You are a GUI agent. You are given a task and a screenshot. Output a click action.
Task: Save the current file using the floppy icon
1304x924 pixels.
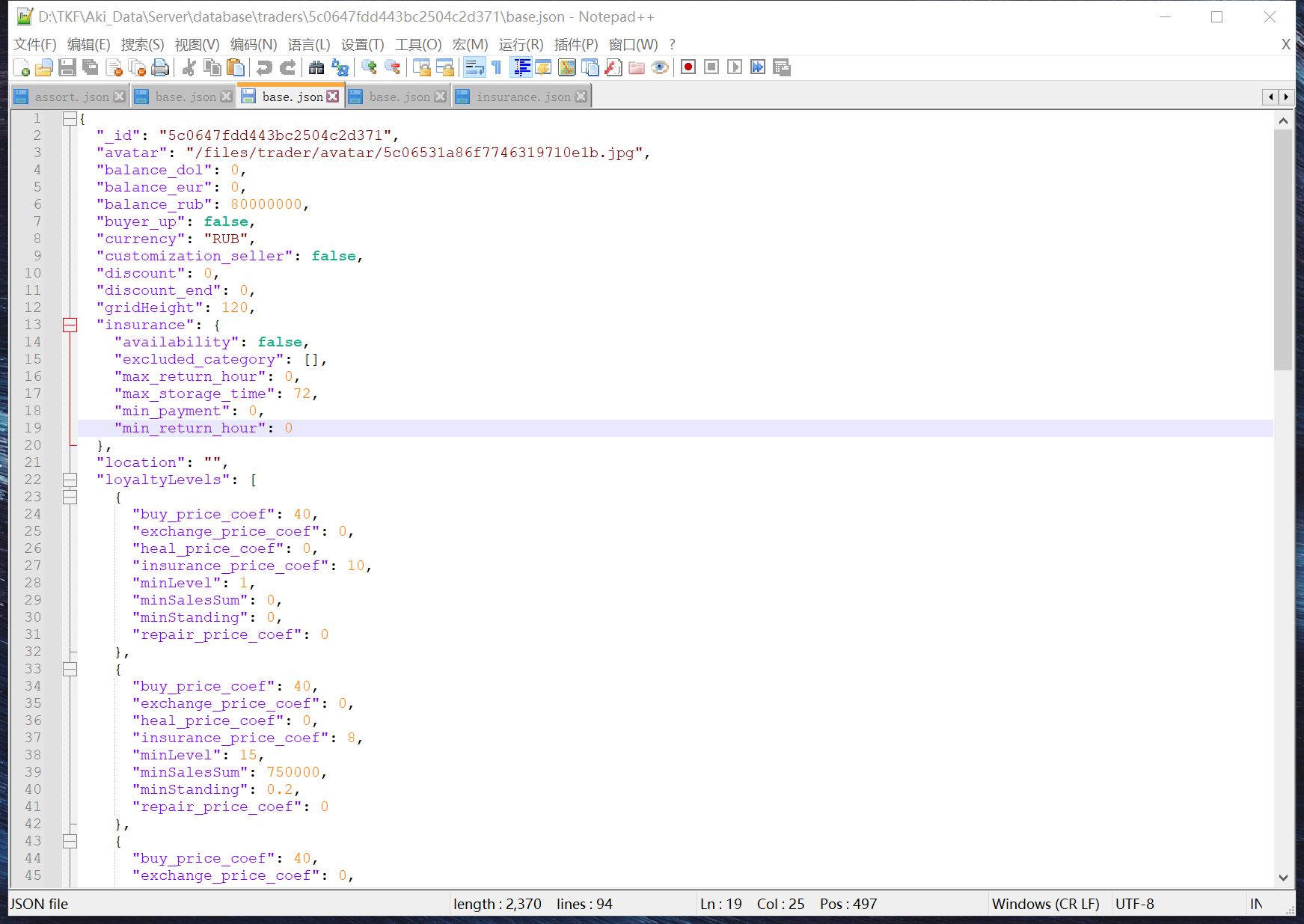click(67, 68)
